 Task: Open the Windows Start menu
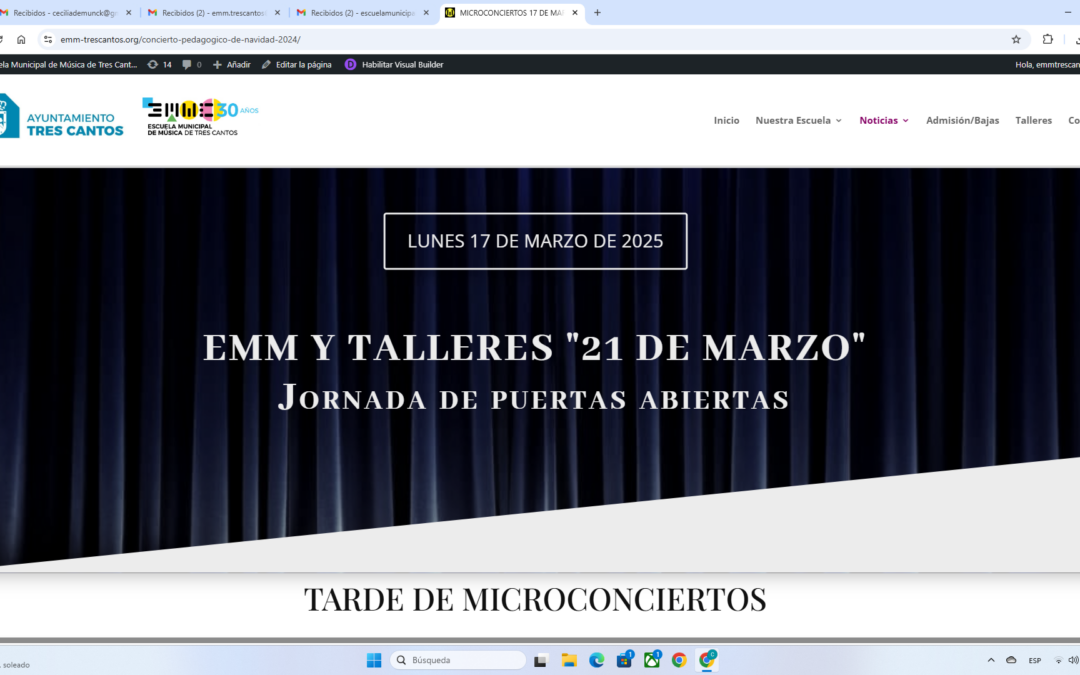[374, 660]
